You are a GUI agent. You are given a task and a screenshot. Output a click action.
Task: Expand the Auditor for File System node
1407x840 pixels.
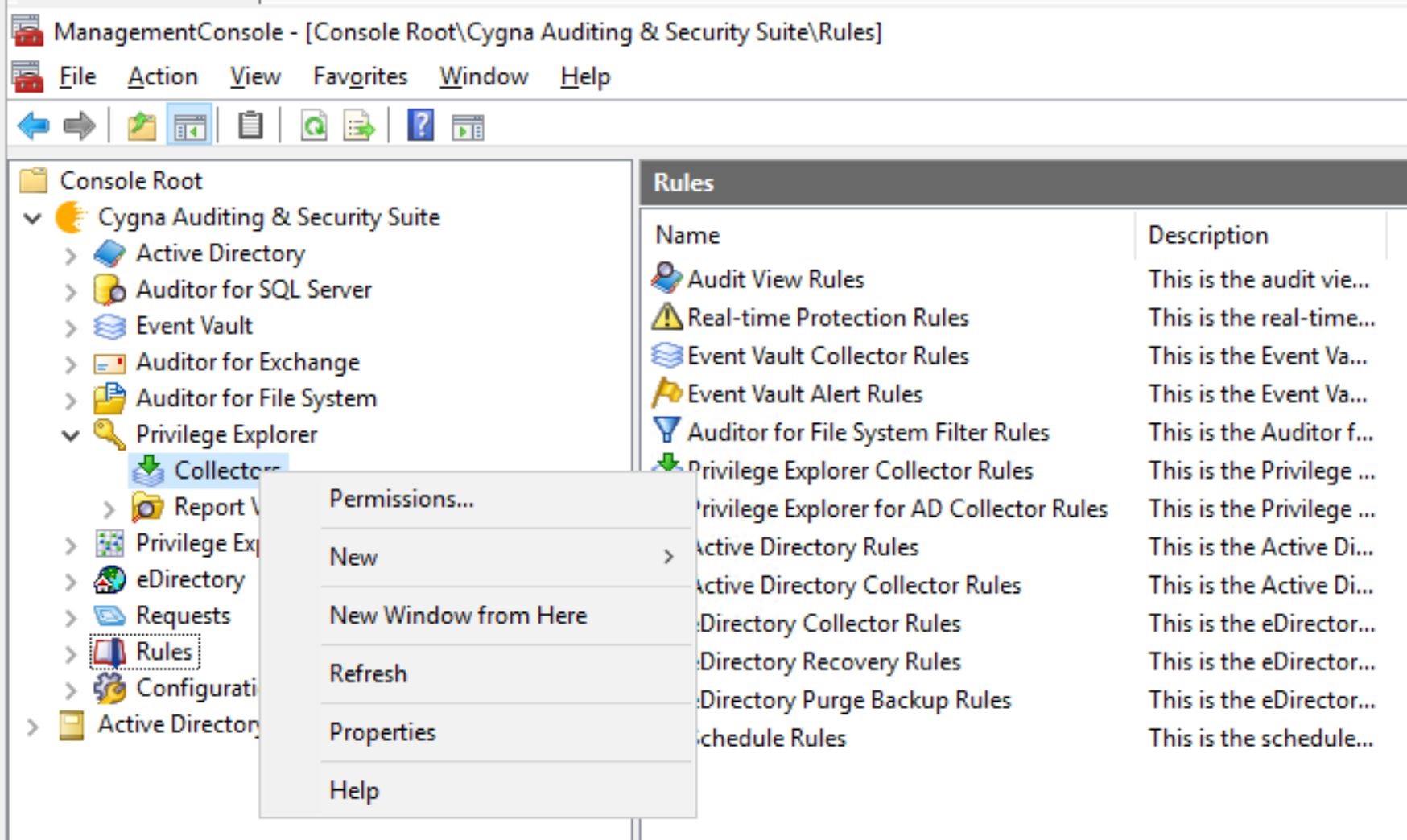(71, 400)
